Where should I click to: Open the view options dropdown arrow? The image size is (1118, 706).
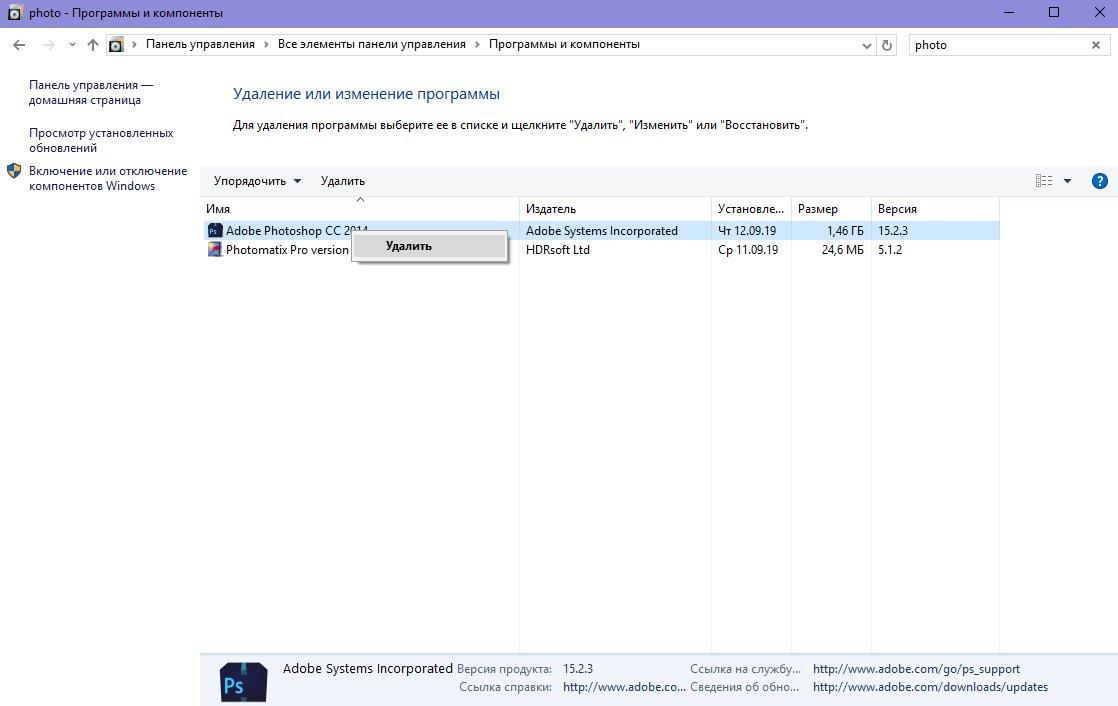point(1067,181)
